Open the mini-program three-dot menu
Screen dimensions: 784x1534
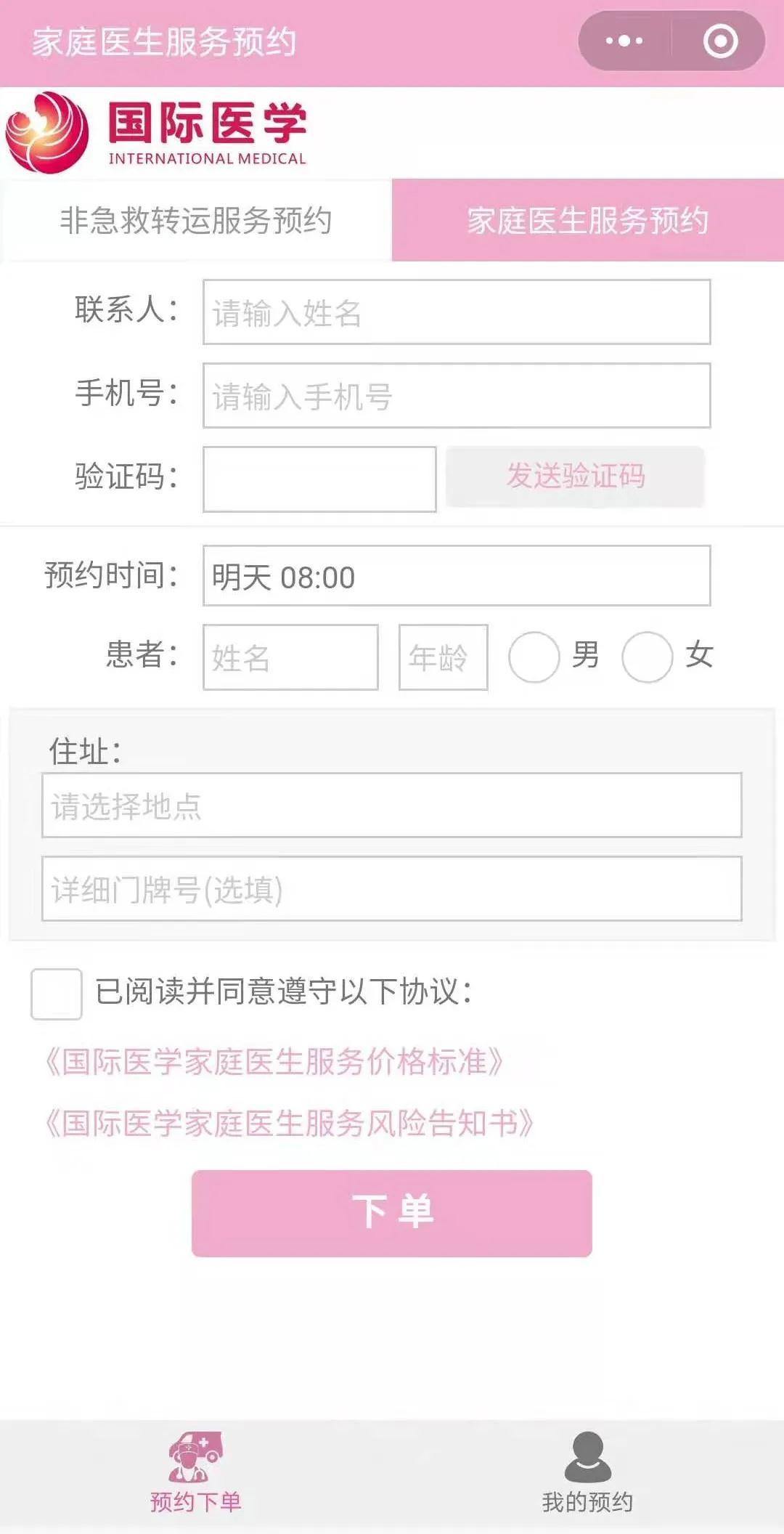pos(624,41)
